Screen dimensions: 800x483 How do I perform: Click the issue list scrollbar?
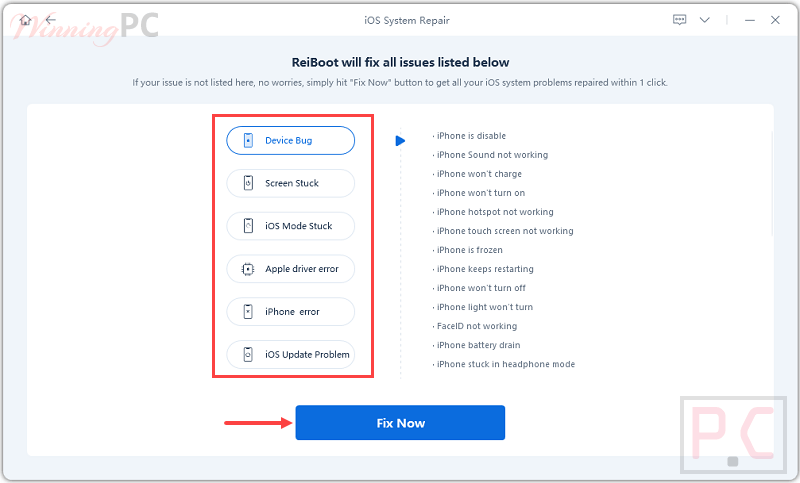pos(771,200)
